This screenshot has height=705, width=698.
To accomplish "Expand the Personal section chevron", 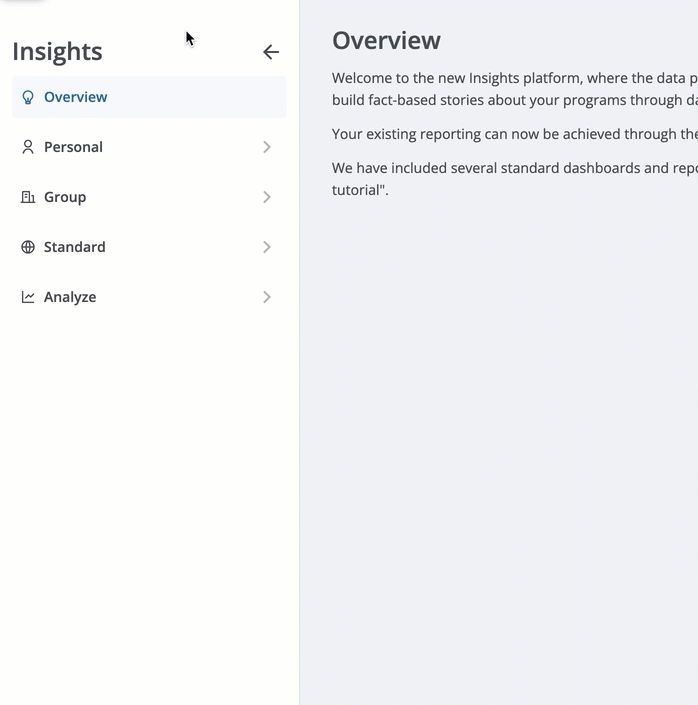I will point(267,147).
